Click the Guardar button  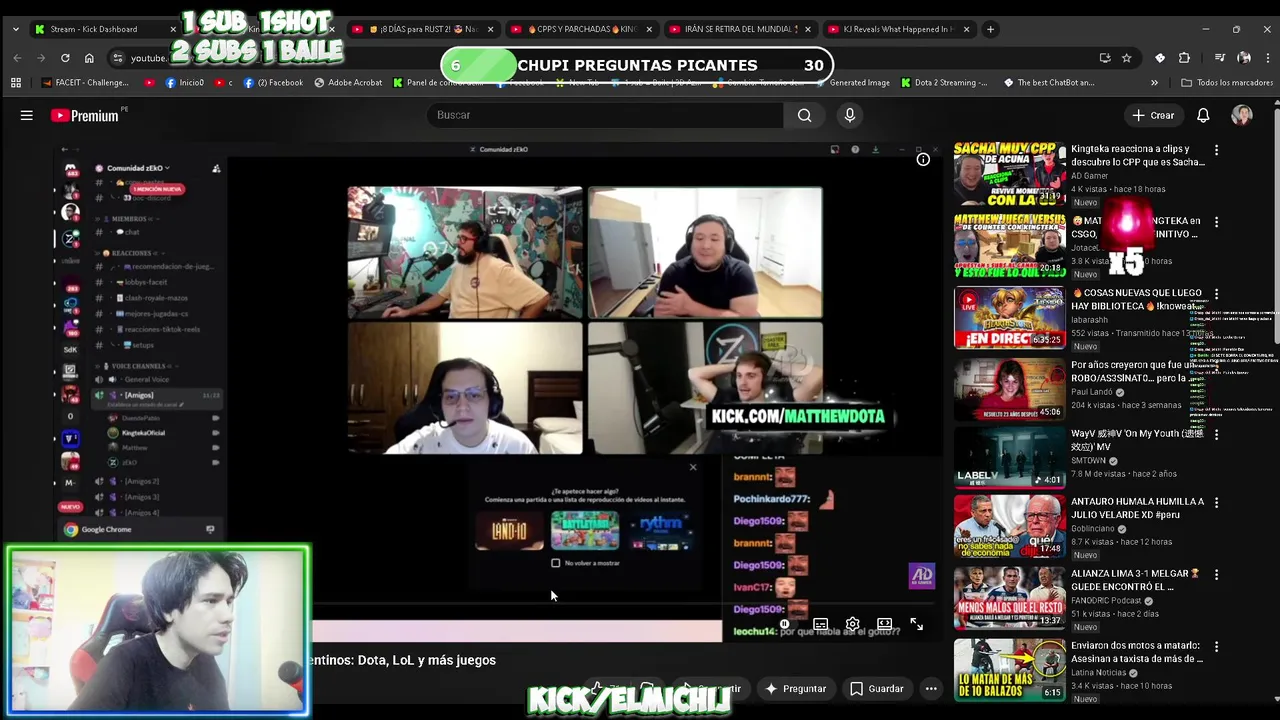[877, 688]
